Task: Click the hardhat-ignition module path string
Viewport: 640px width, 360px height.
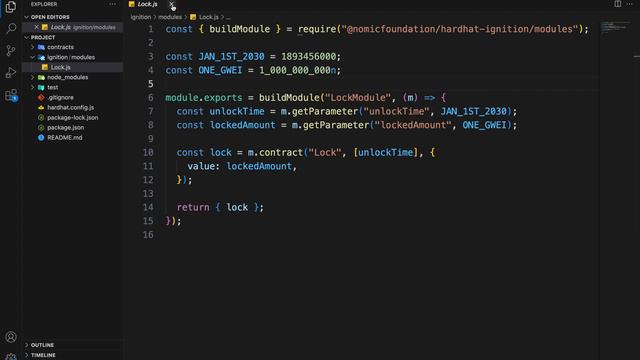Action: [x=460, y=29]
